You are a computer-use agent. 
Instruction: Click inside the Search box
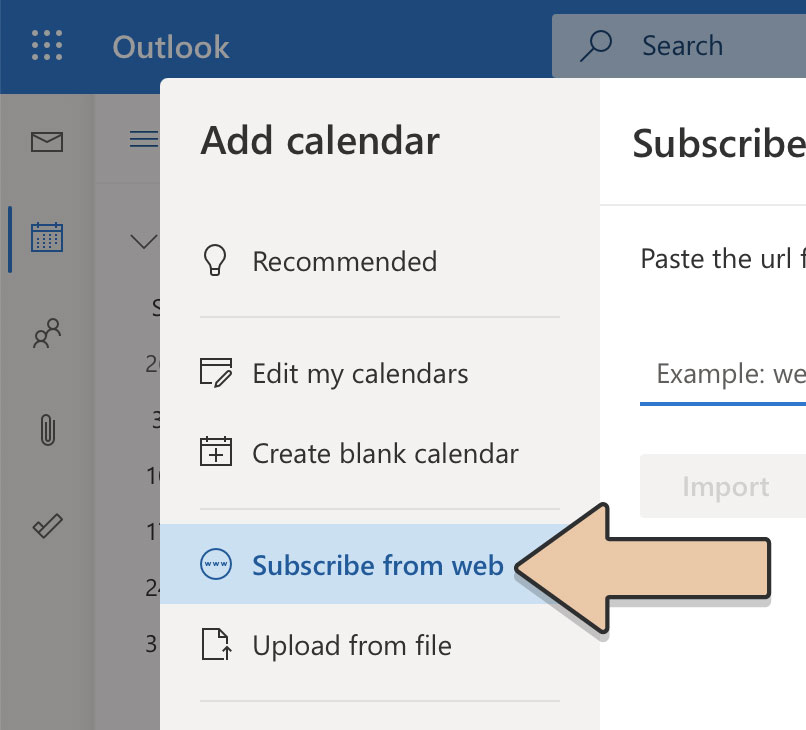point(679,46)
